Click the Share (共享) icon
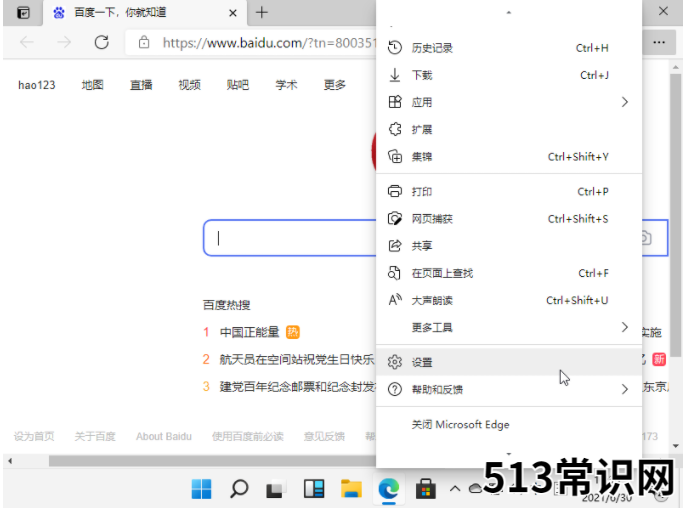 395,246
